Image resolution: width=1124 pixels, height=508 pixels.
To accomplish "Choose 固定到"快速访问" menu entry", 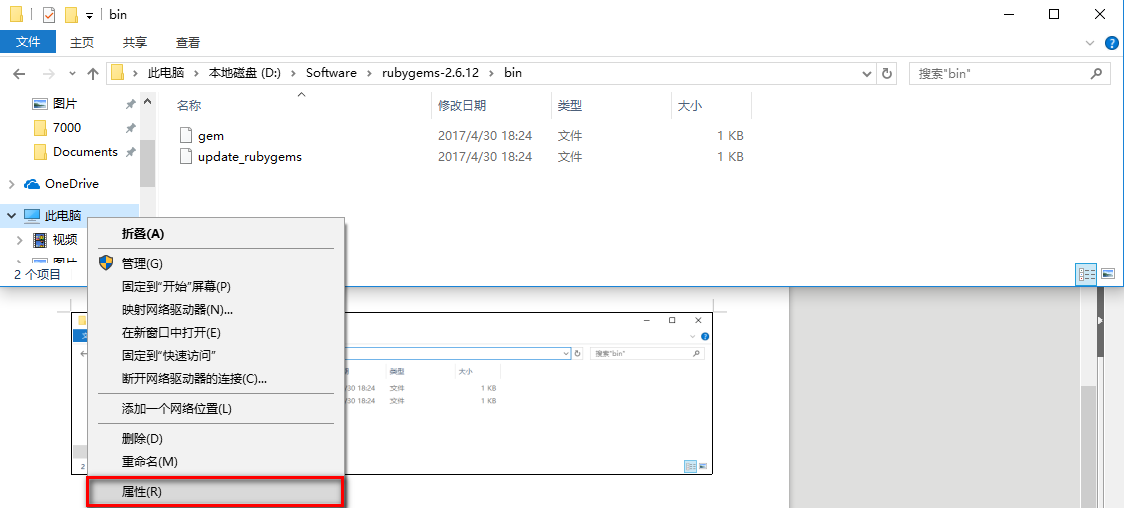I will [216, 355].
